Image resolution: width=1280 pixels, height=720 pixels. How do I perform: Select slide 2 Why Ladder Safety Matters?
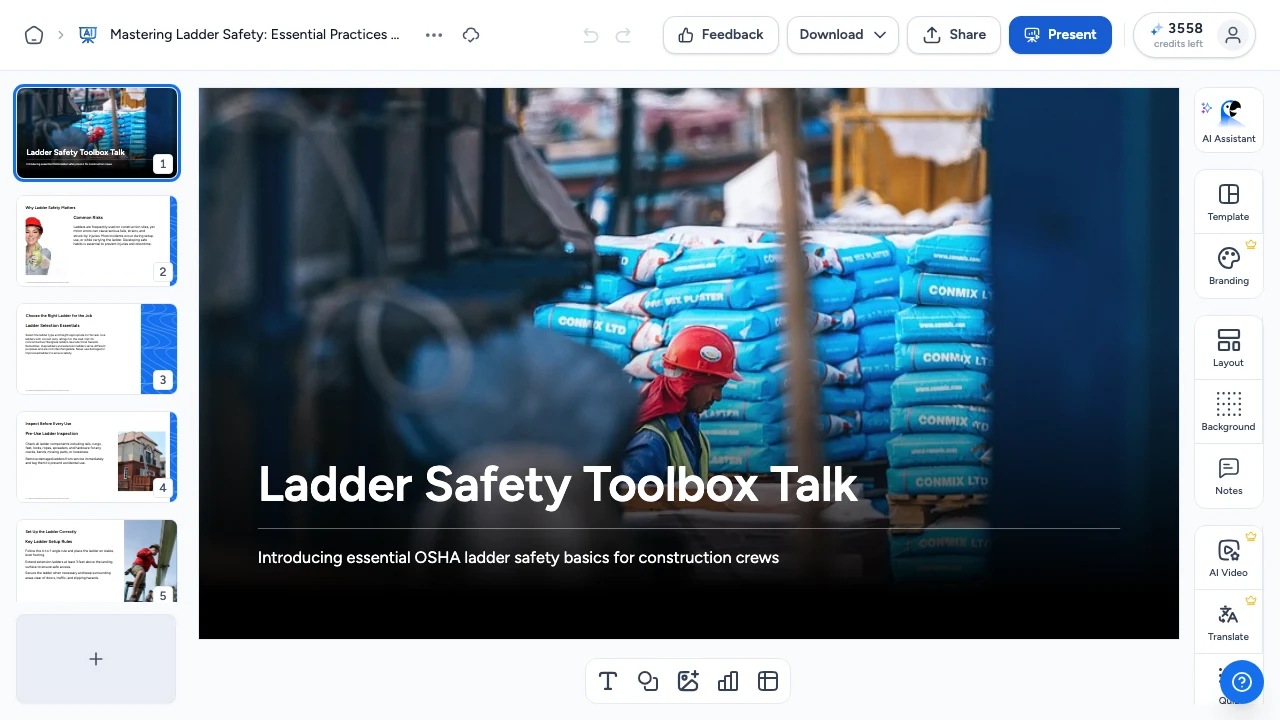[97, 241]
